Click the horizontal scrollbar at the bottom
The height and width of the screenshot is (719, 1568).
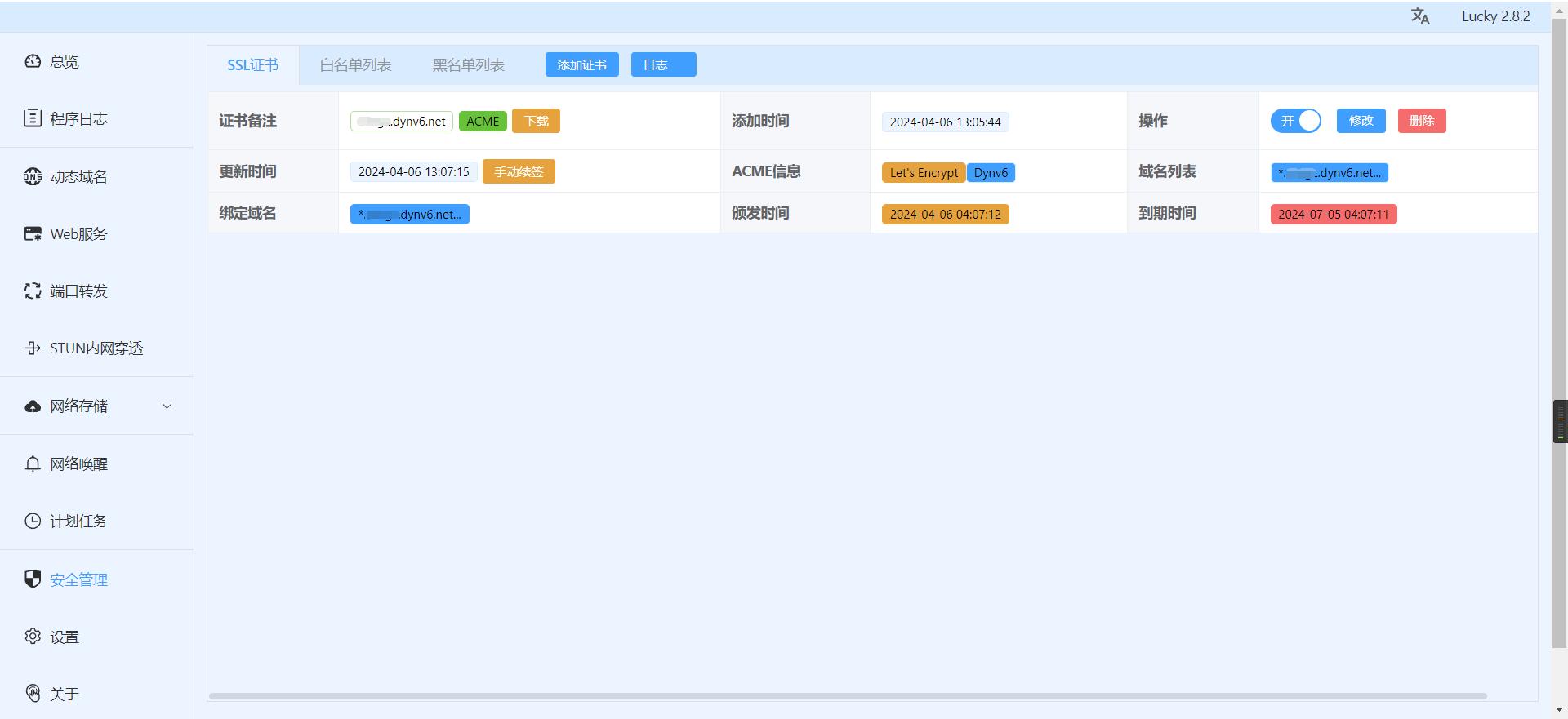pyautogui.click(x=847, y=696)
